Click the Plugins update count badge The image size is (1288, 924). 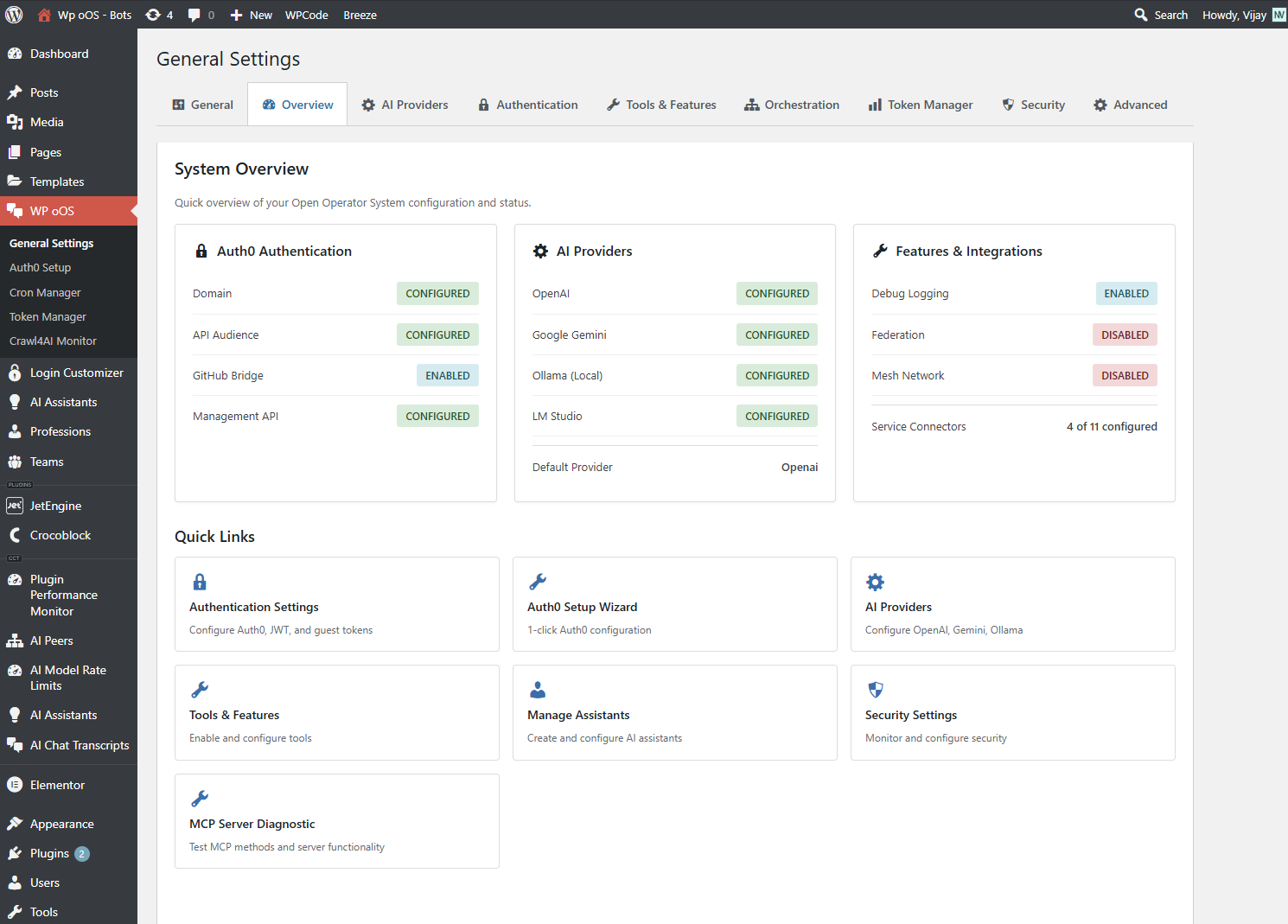[x=80, y=853]
